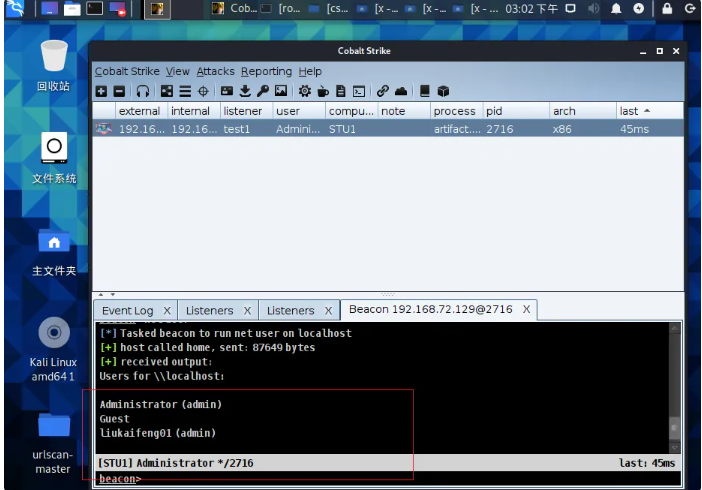Screen dimensions: 702x490
Task: Open the Attacks menu
Action: click(x=215, y=71)
